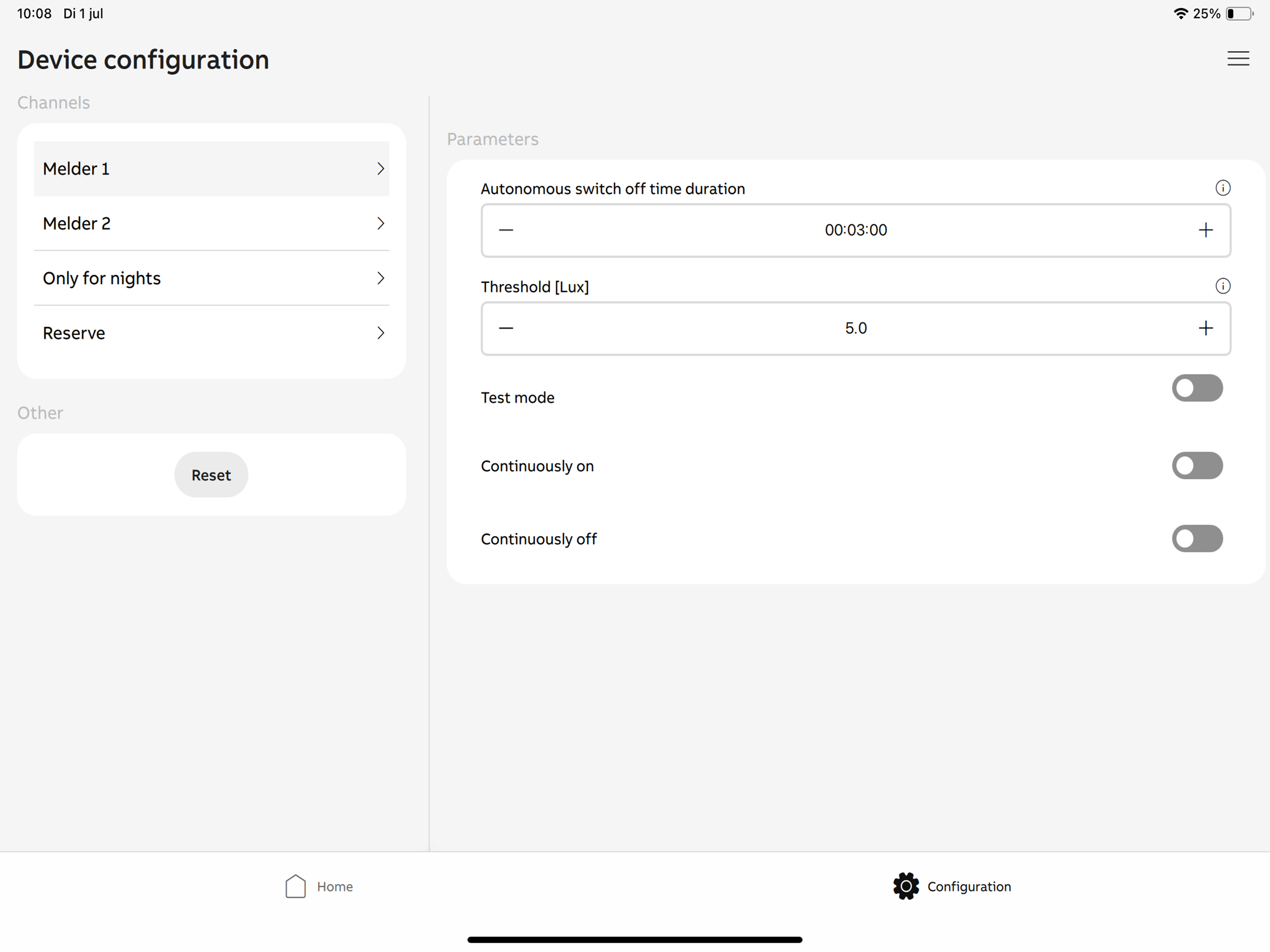1270x952 pixels.
Task: Go to the Home tab
Action: pos(318,886)
